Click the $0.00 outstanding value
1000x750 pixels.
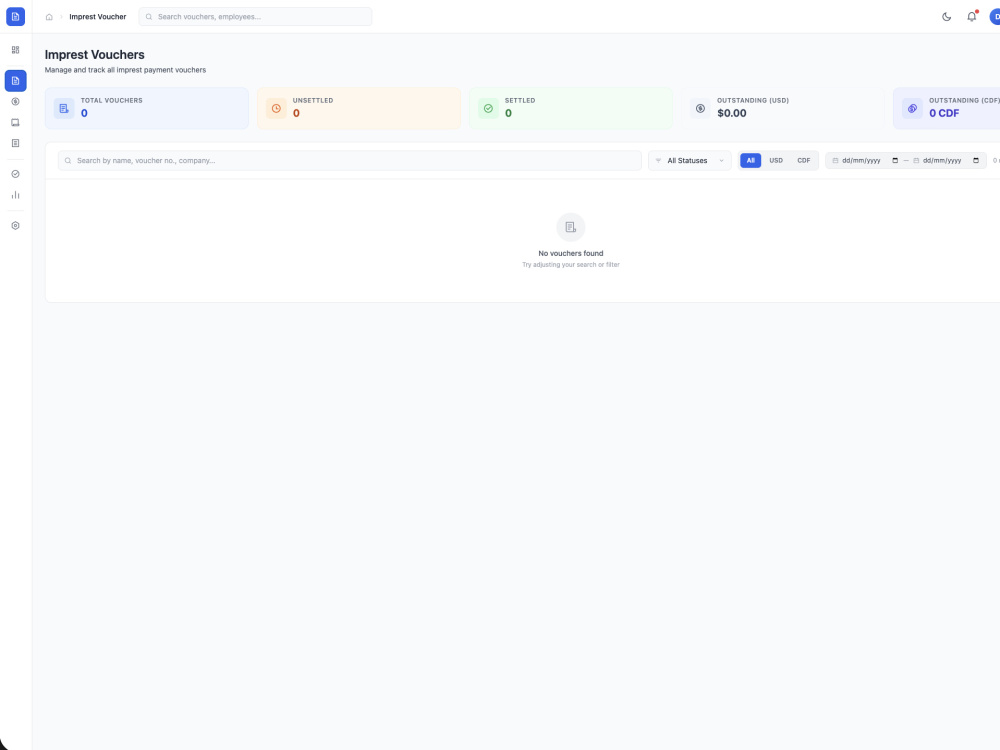(x=732, y=114)
